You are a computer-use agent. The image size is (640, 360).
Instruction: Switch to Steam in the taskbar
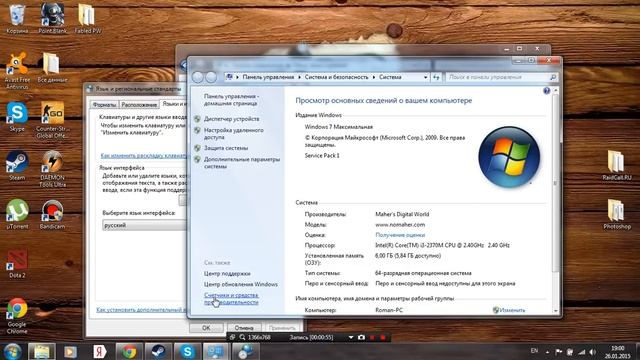[158, 352]
